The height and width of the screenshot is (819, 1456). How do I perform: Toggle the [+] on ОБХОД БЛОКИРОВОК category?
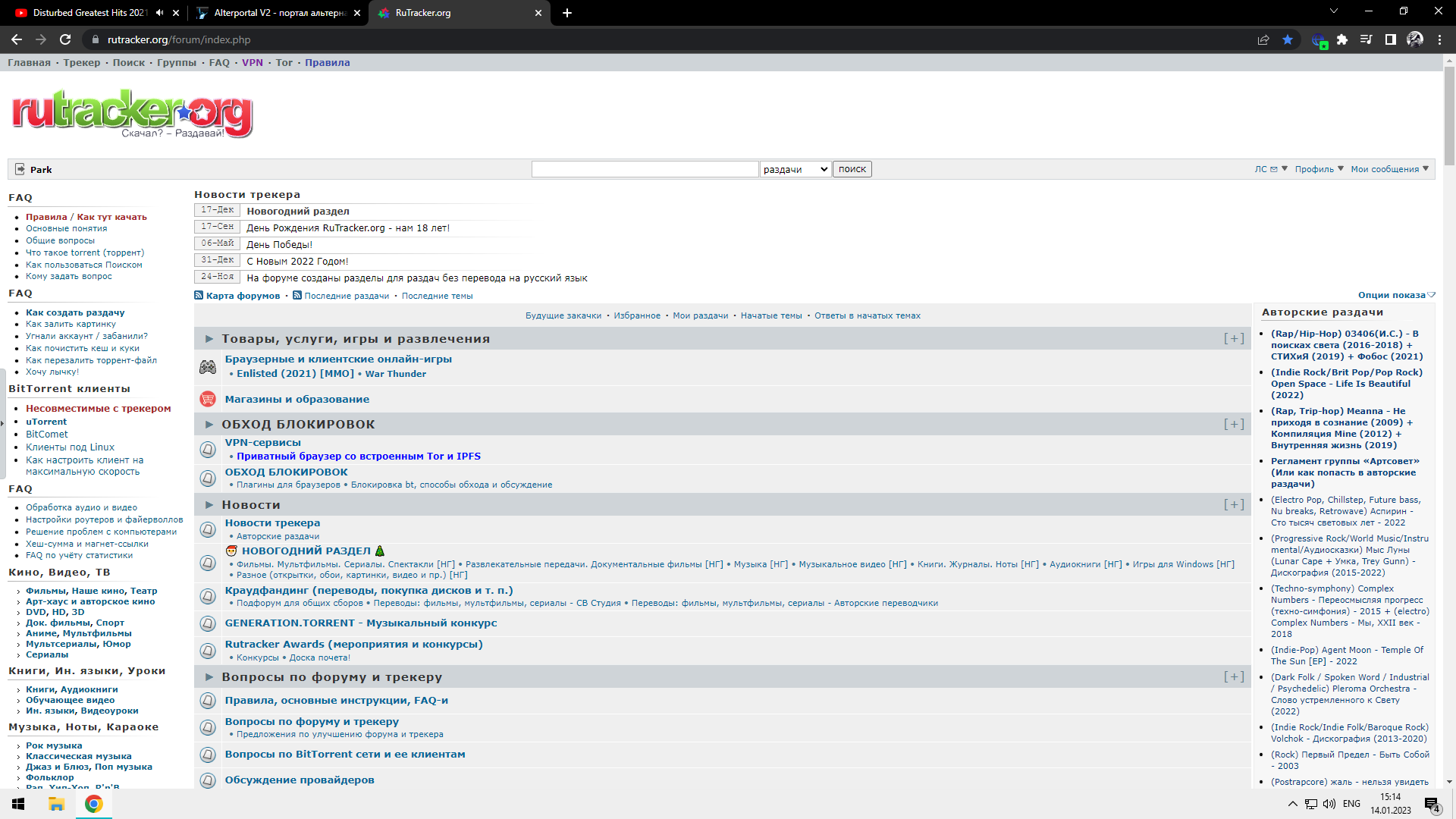click(x=1234, y=425)
